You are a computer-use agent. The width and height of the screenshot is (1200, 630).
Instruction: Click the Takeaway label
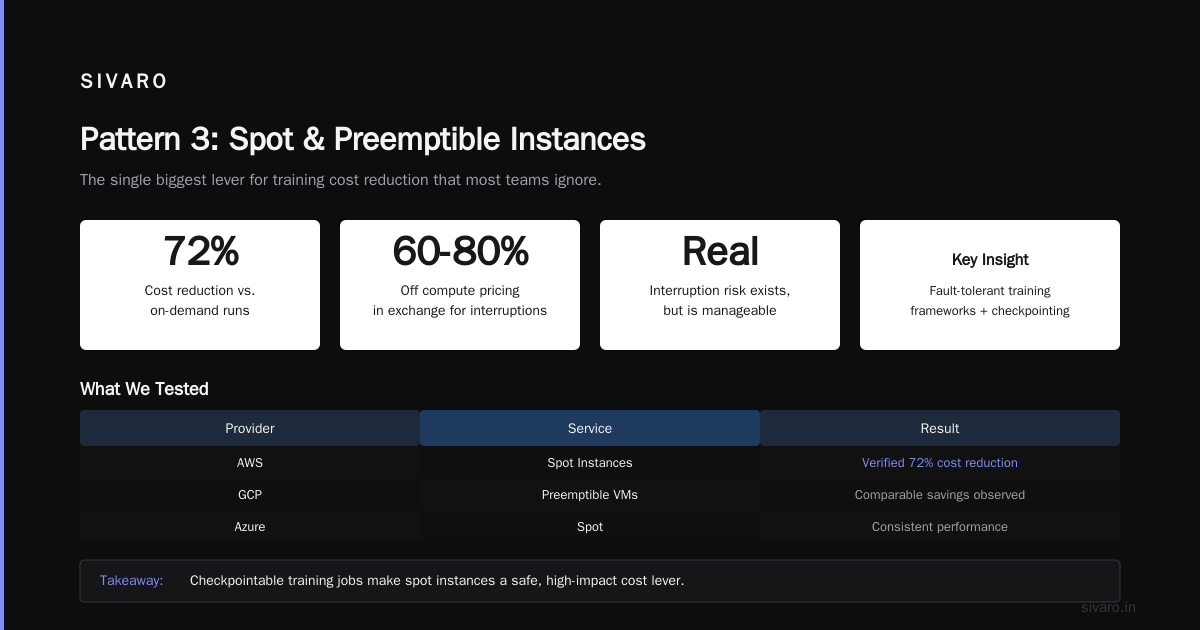point(131,581)
